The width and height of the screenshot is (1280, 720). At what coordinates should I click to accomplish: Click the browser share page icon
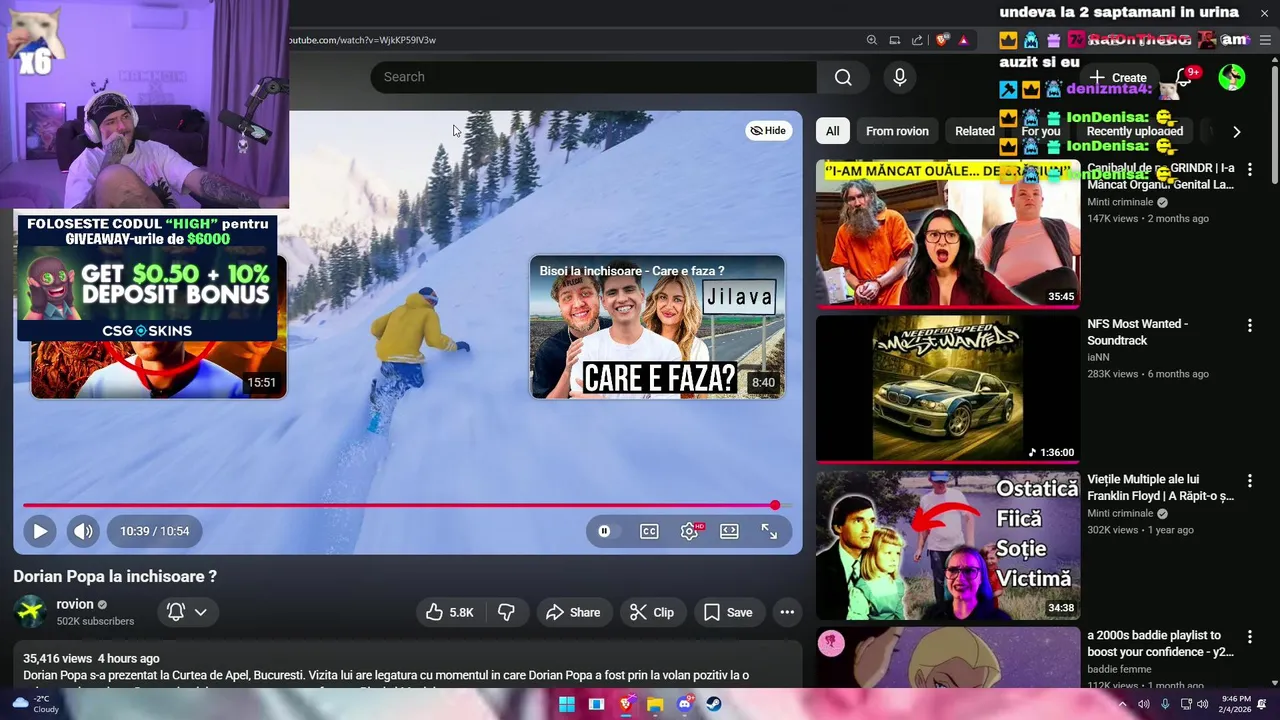click(917, 40)
